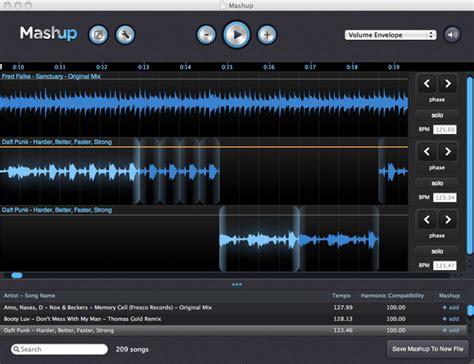Click the horizontal timeline scrollbar thumb
This screenshot has width=474, height=364.
[17, 275]
